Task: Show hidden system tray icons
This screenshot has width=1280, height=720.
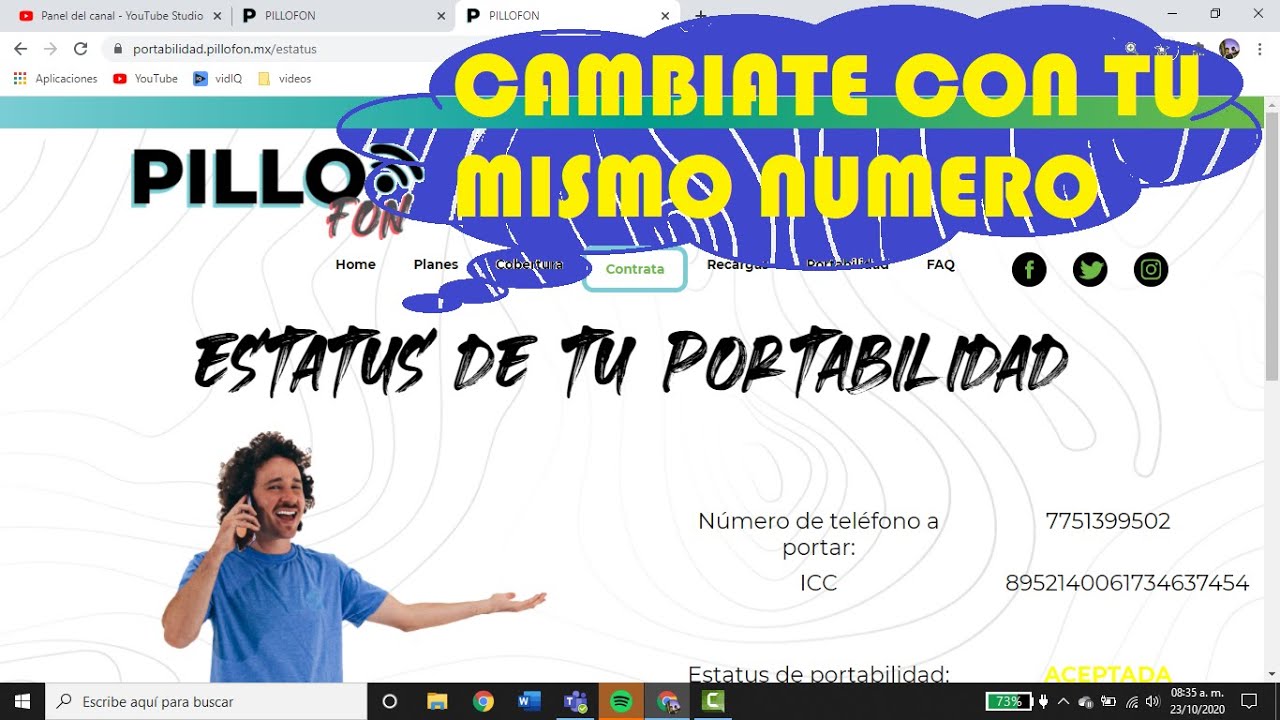Action: click(1063, 701)
